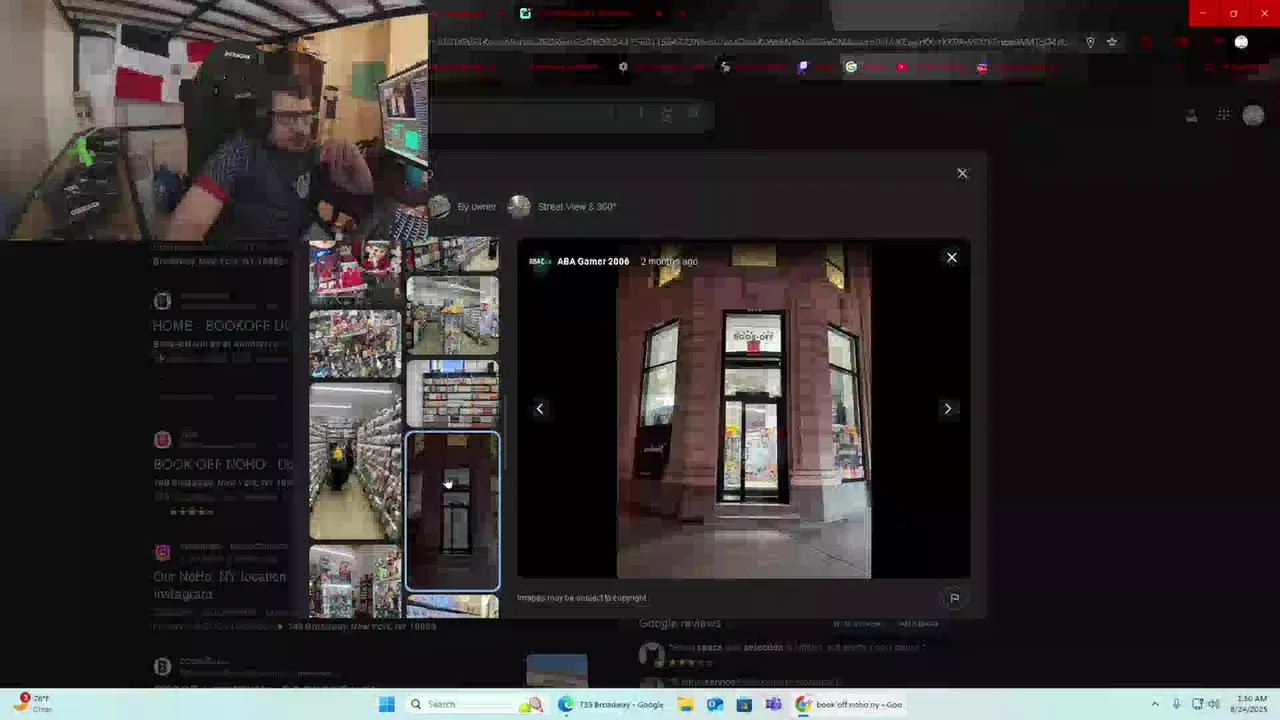This screenshot has height=720, width=1280.
Task: Show hidden system tray icons
Action: (1155, 704)
